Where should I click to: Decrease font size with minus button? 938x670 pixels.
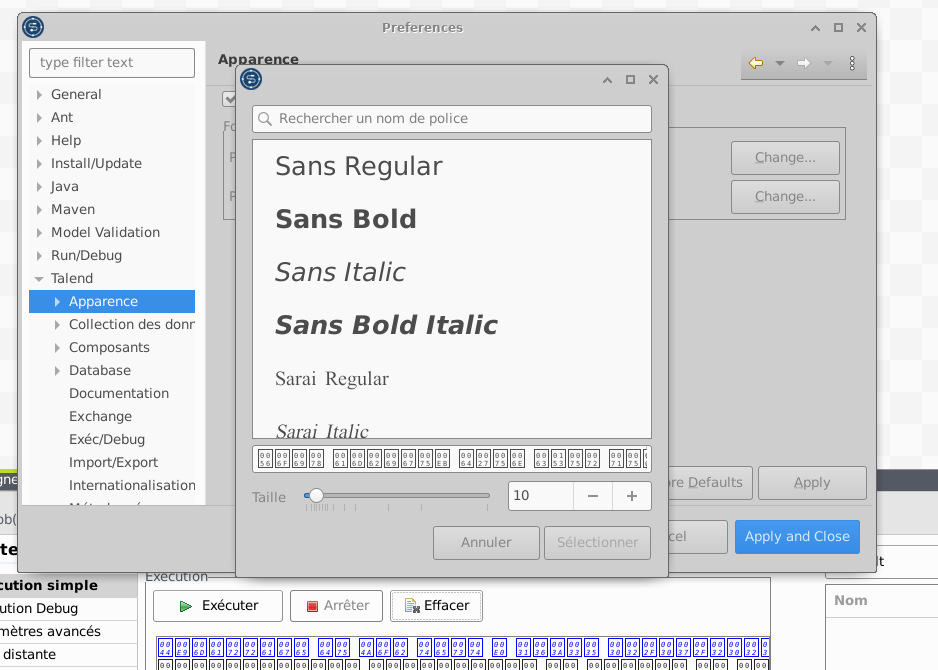(593, 496)
